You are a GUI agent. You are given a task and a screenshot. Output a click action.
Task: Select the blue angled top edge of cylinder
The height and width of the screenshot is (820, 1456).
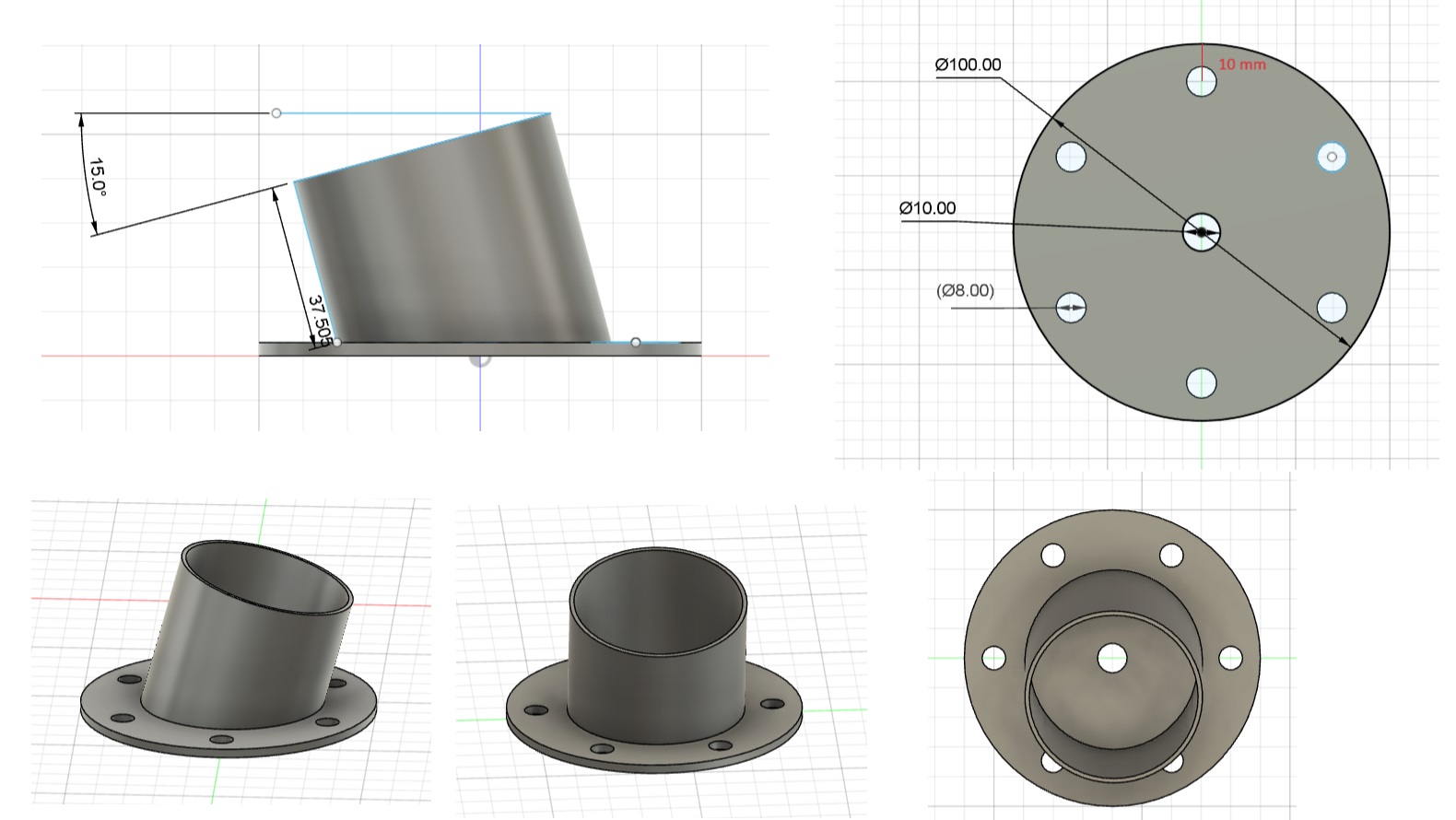(422, 147)
